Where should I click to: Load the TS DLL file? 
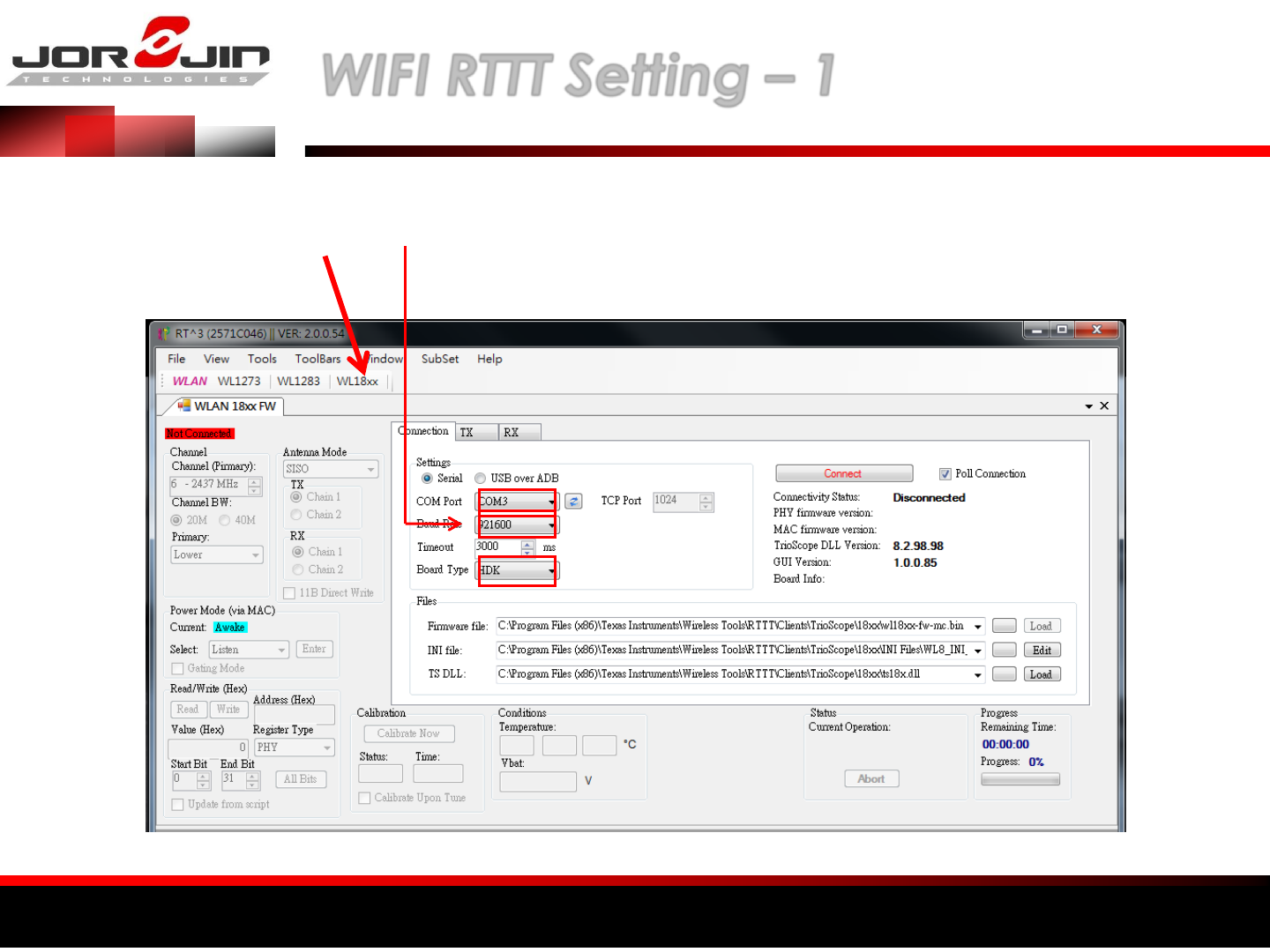pos(1042,674)
